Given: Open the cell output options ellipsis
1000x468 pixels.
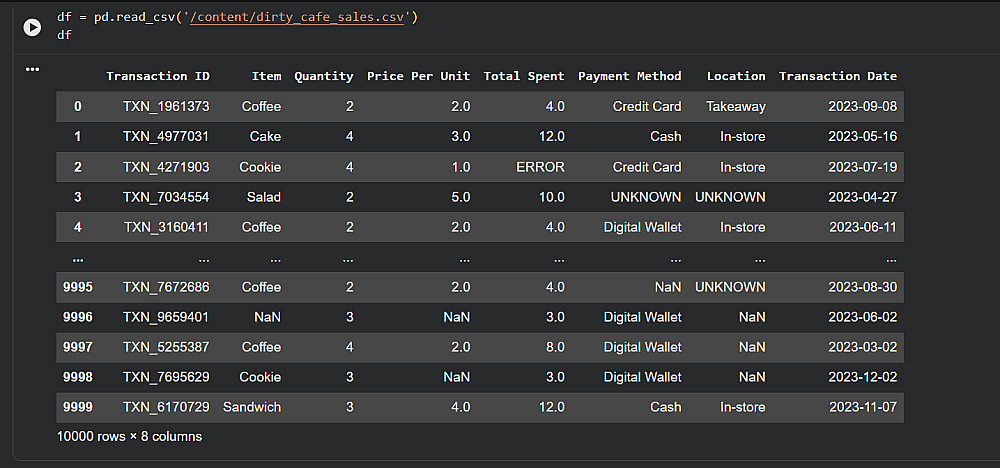Looking at the screenshot, I should click(x=32, y=69).
